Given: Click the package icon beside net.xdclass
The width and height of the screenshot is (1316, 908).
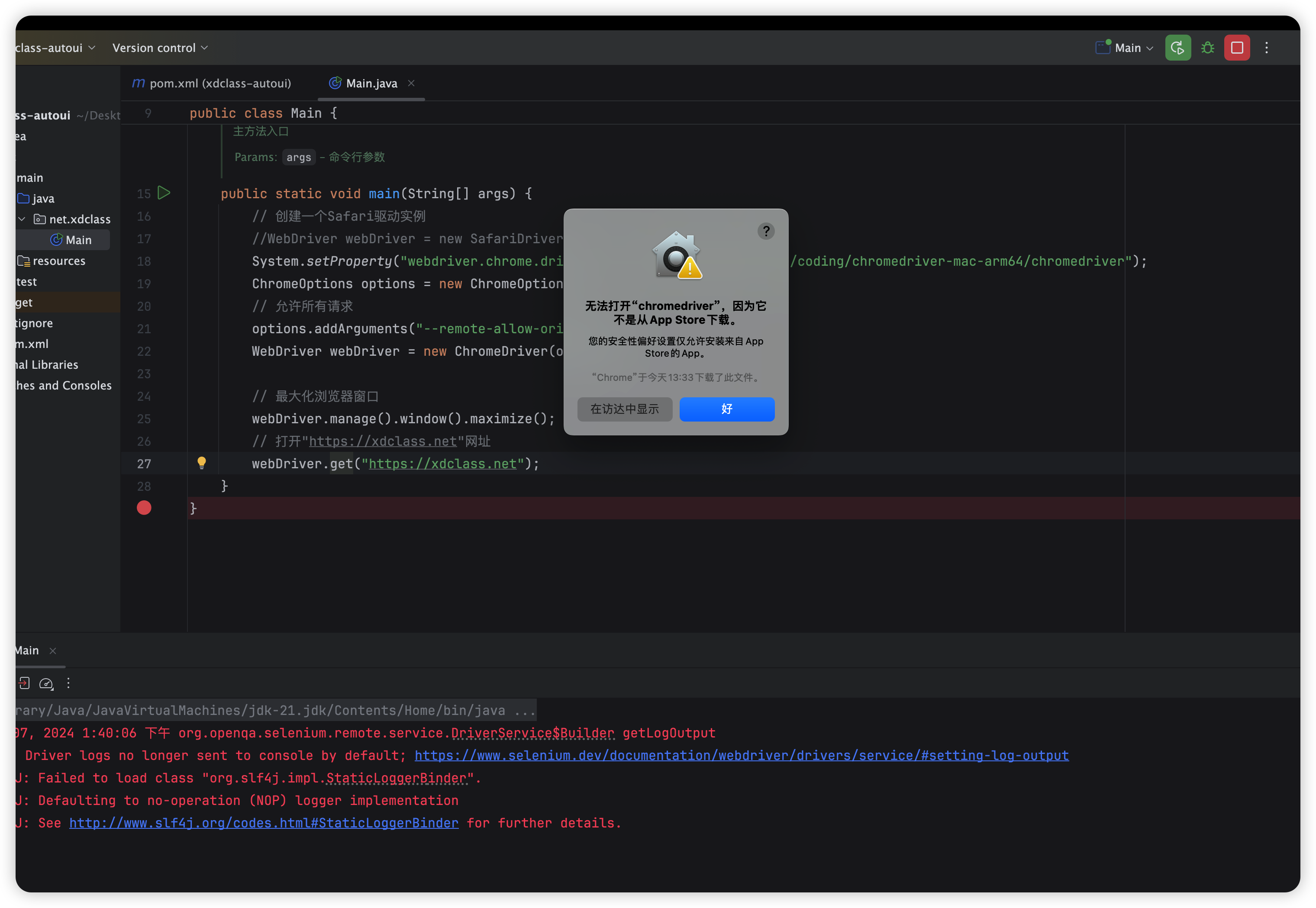Looking at the screenshot, I should coord(40,219).
